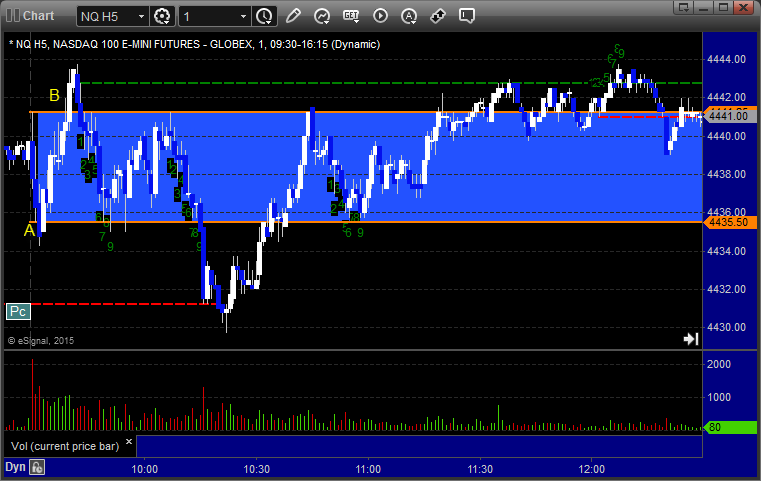Jump to latest bar arrow icon
761x481 pixels.
[691, 339]
